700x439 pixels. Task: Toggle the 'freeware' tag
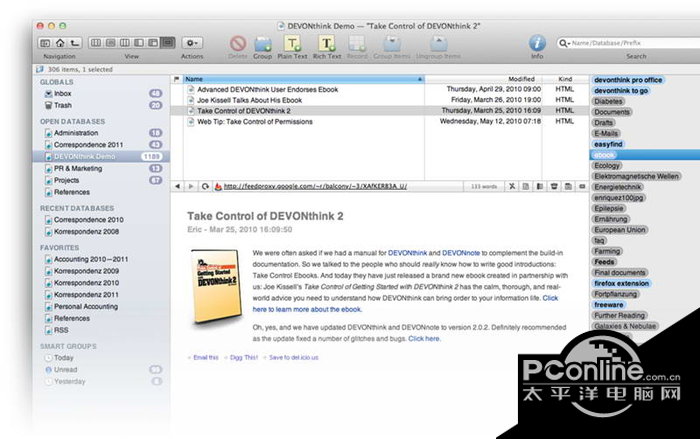610,304
